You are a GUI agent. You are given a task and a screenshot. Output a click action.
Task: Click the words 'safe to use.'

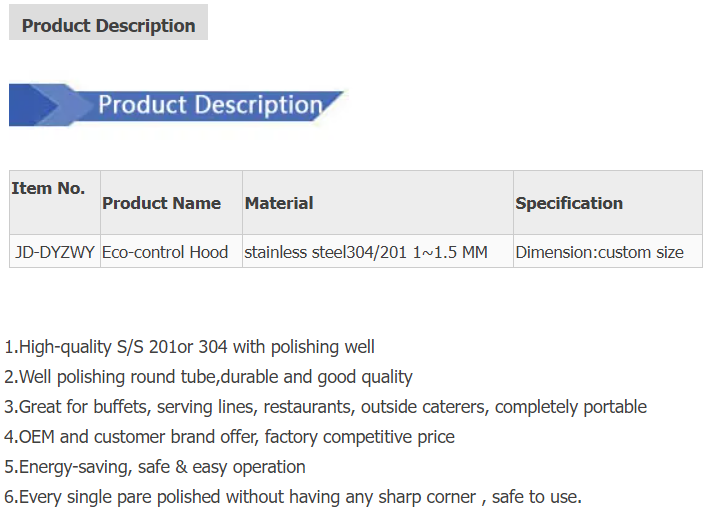click(x=537, y=497)
